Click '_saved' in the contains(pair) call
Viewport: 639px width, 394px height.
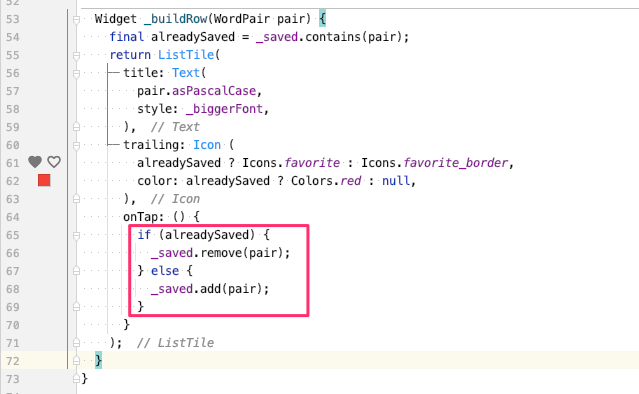(277, 37)
